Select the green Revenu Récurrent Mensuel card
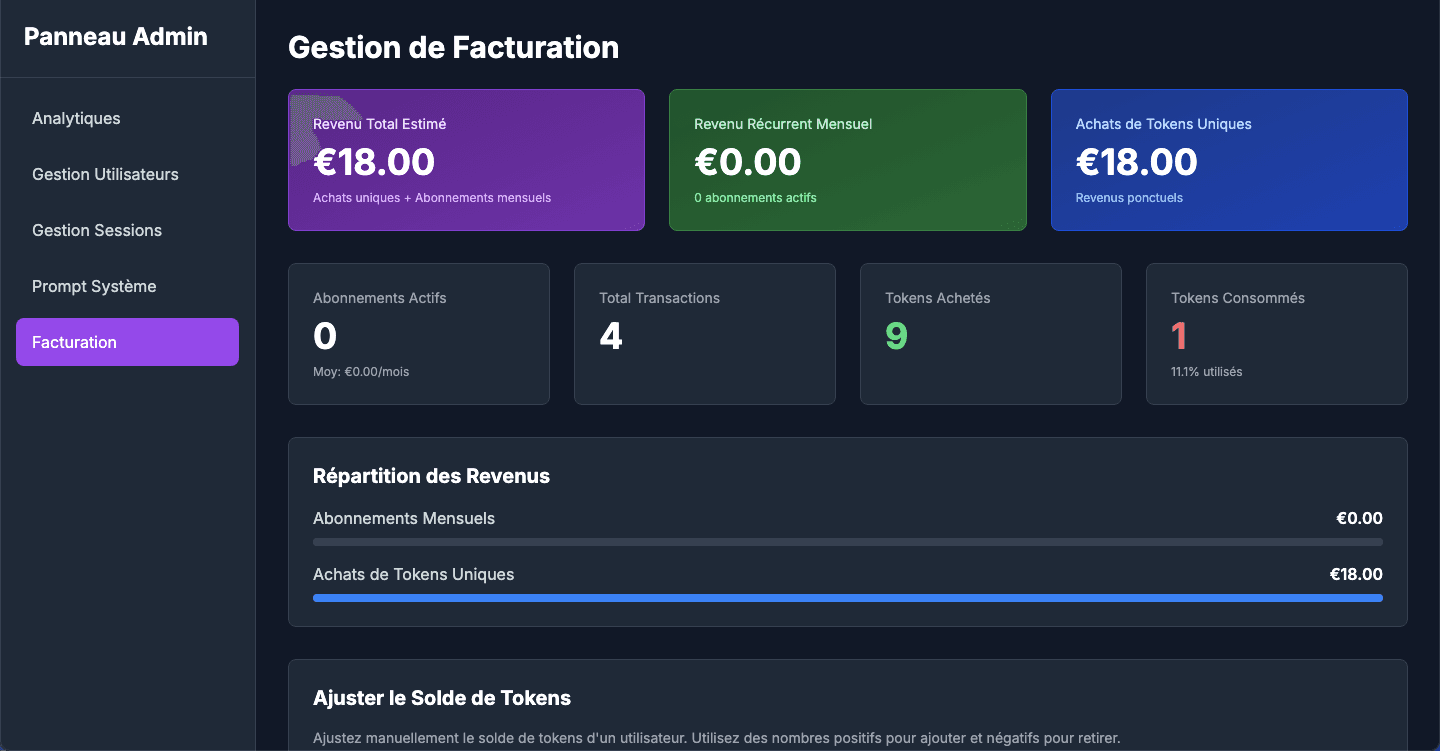Viewport: 1440px width, 751px height. (847, 160)
